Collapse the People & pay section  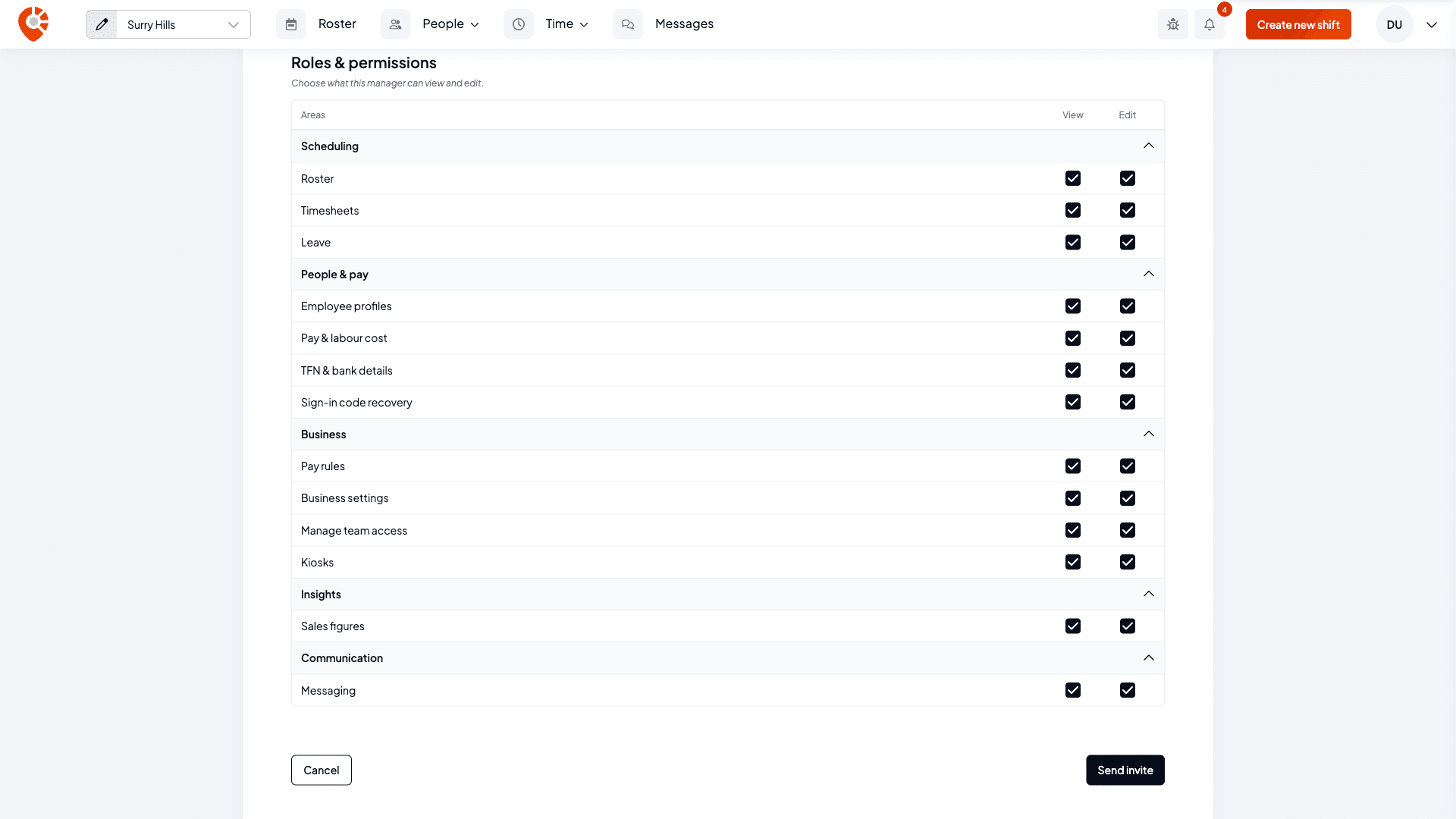(1149, 274)
